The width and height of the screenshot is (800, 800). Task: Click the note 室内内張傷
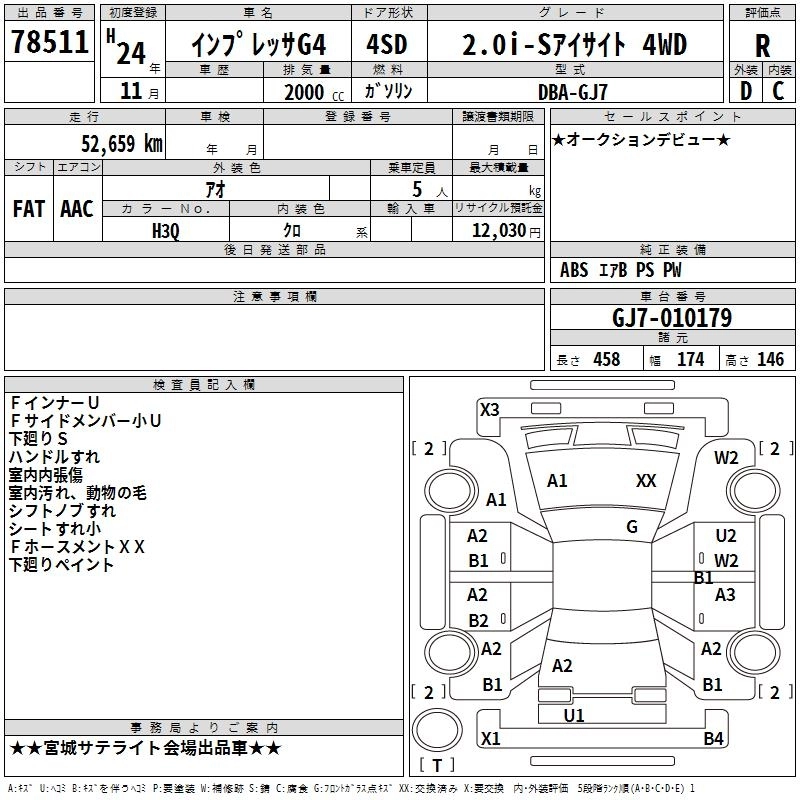(46, 474)
